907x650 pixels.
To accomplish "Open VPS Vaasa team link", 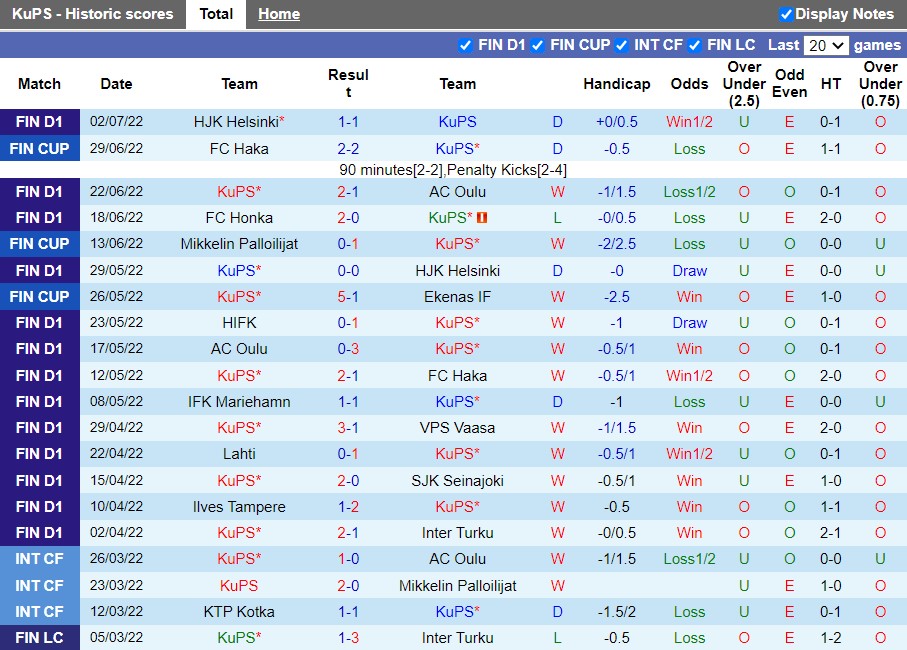I will click(457, 428).
